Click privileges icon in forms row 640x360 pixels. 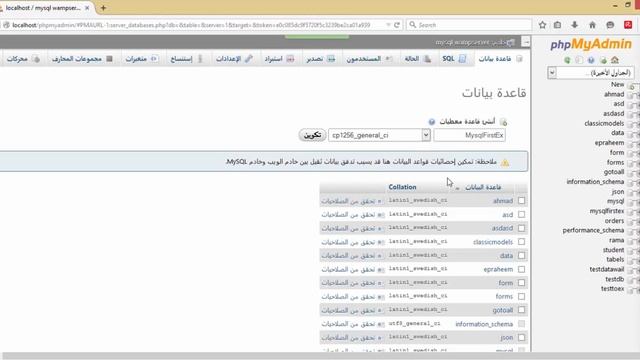tap(380, 297)
